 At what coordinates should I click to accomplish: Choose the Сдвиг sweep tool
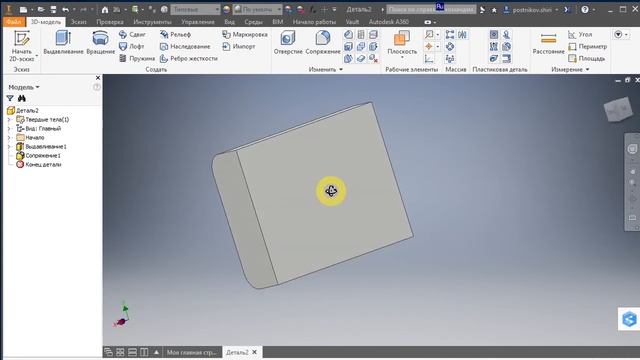pyautogui.click(x=132, y=35)
